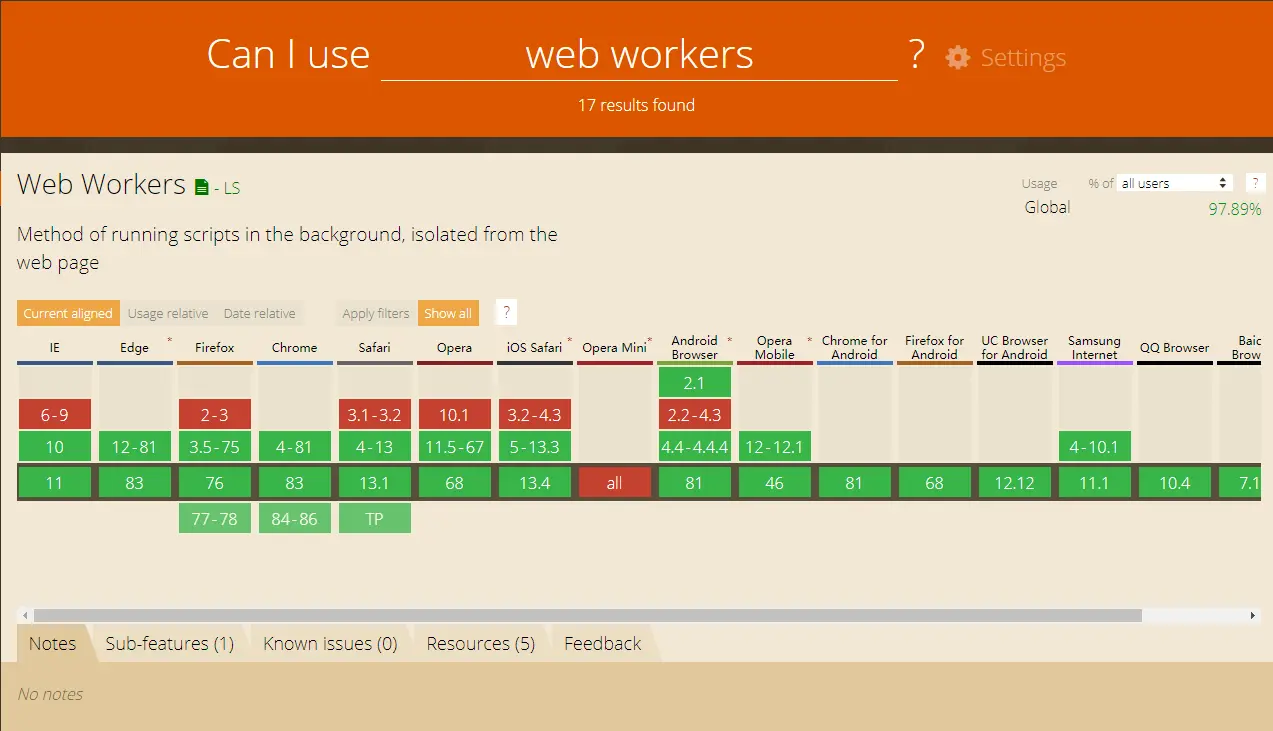
Task: Click the Firefox column header
Action: click(215, 348)
